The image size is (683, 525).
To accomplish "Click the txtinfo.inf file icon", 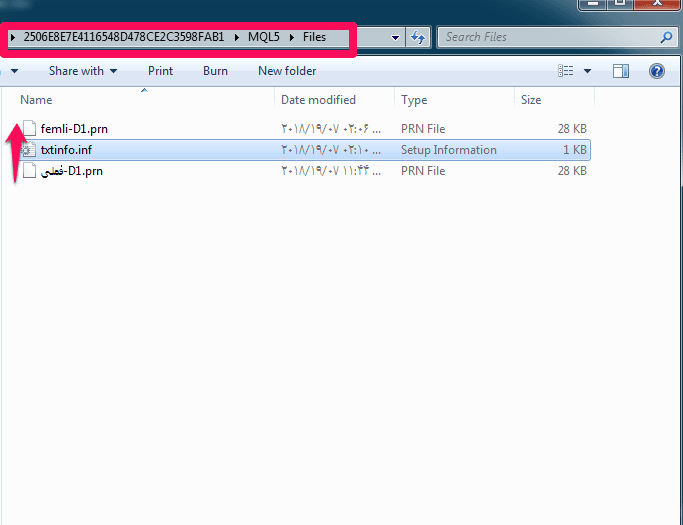I will click(28, 150).
